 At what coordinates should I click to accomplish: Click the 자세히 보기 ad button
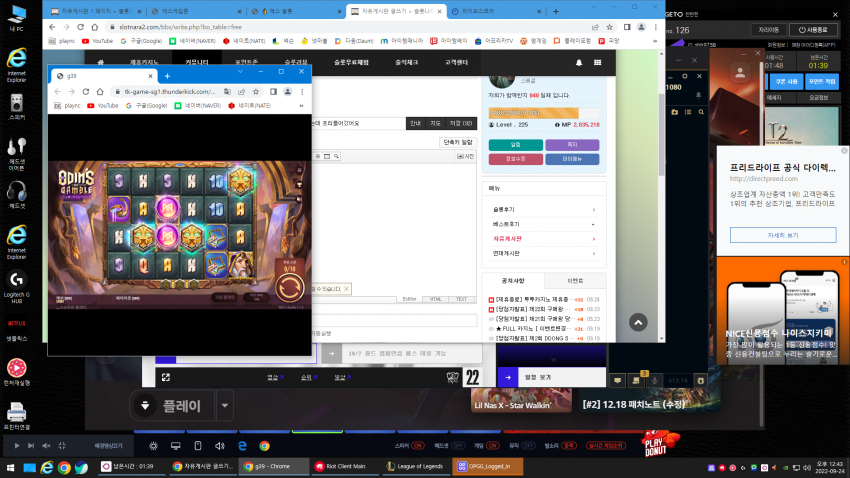click(783, 235)
